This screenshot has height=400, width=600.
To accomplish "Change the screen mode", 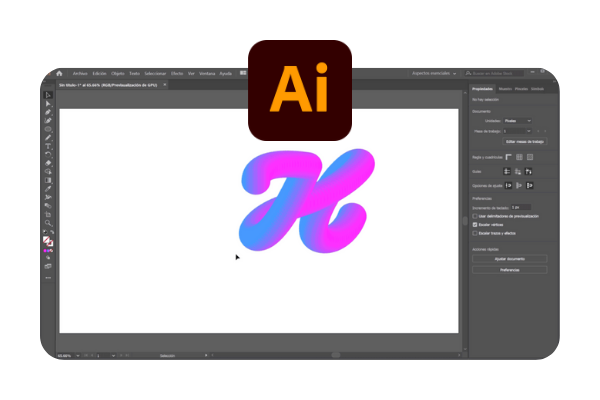I will tap(48, 266).
